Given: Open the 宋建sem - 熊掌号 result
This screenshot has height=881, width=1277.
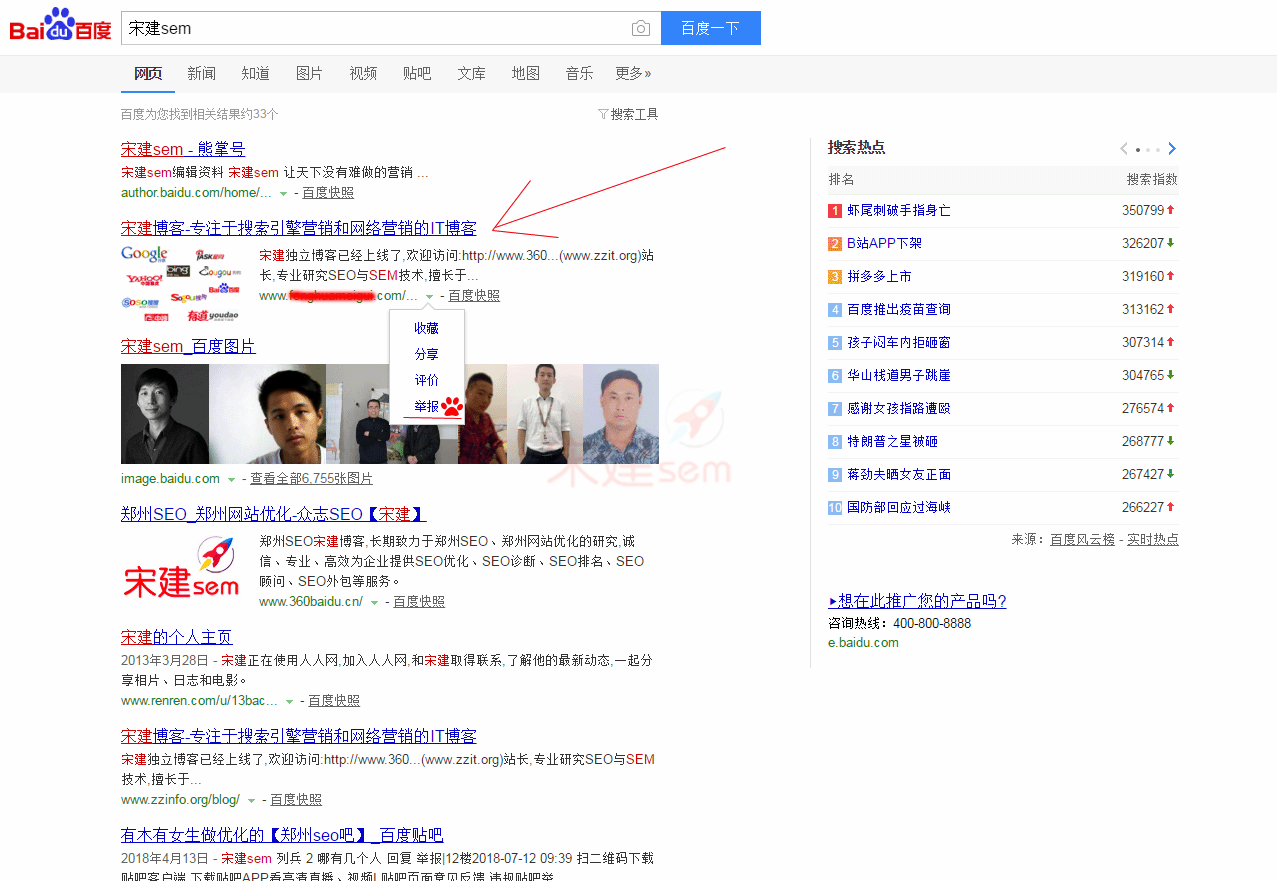Looking at the screenshot, I should click(183, 149).
